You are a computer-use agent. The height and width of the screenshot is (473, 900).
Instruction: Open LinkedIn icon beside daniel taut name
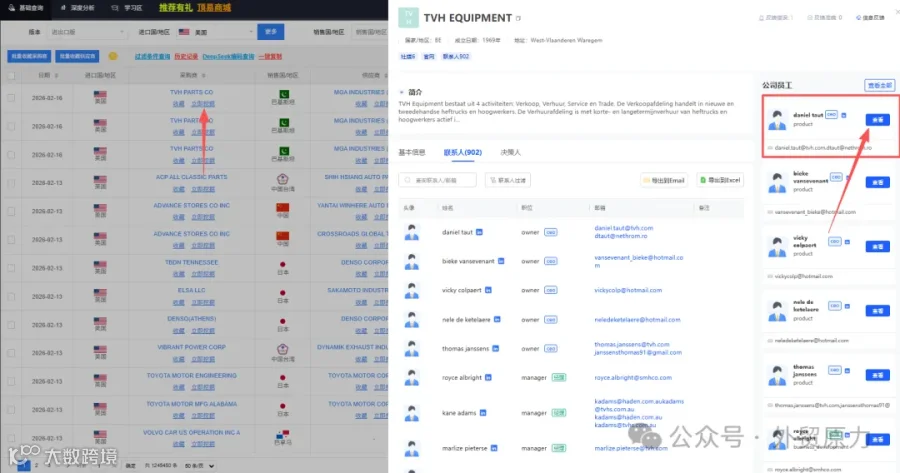coord(479,232)
